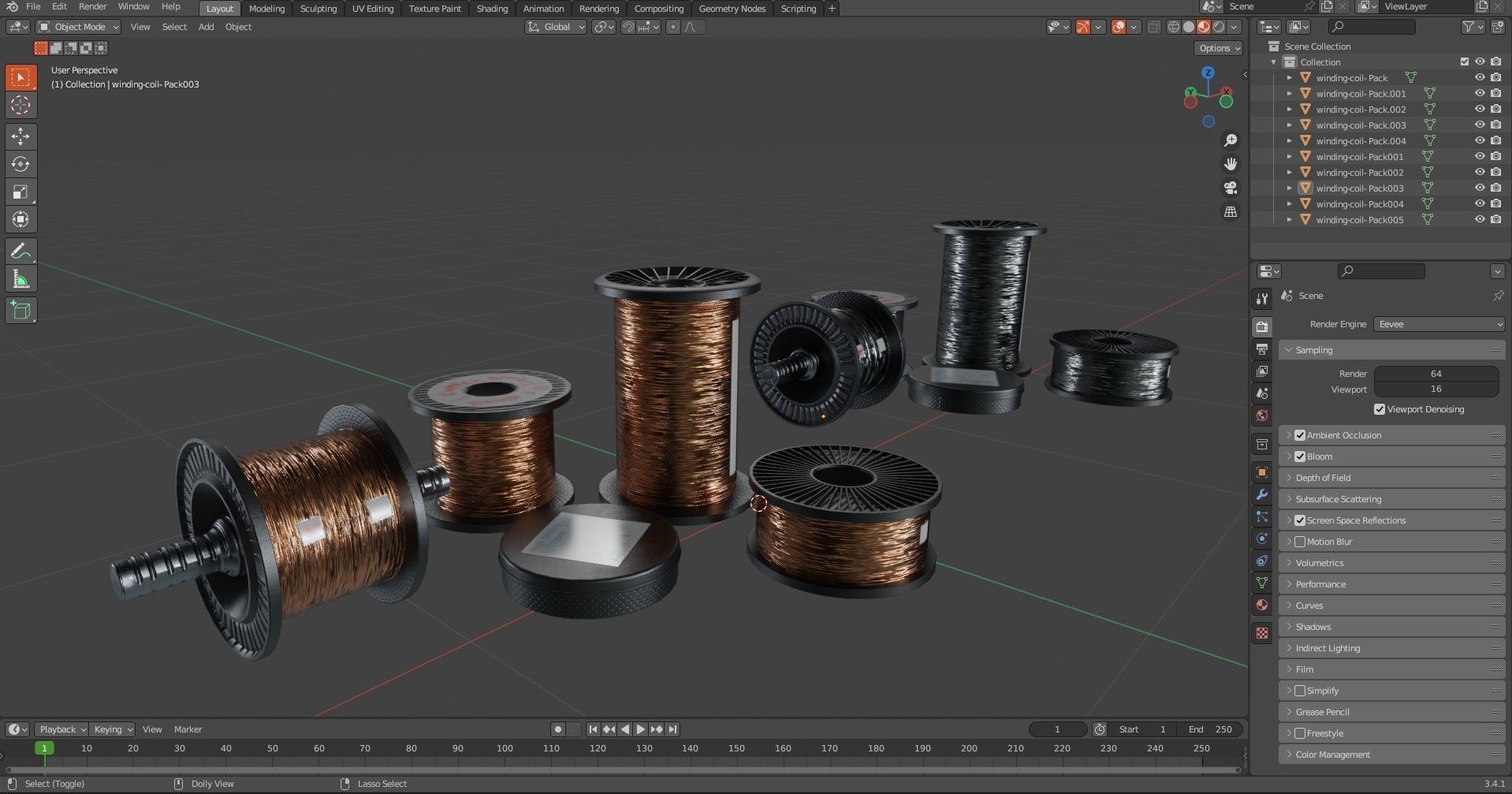Enable Simplify checkbox
Screen dimensions: 1512x794
(x=1300, y=691)
